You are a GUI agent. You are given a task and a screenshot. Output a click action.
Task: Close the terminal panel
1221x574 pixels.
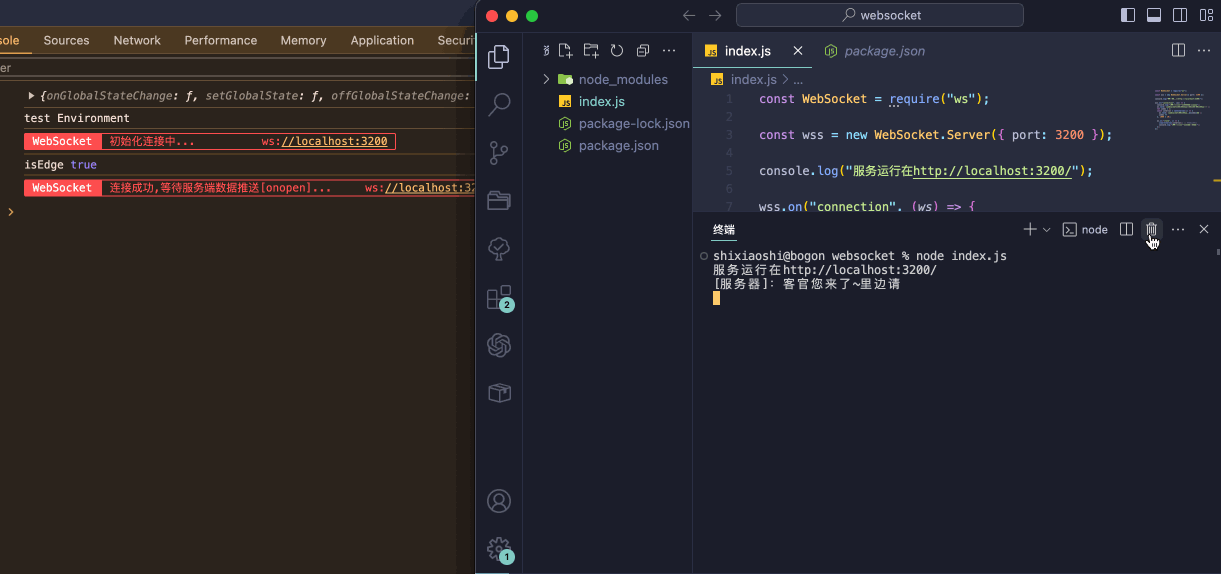(x=1204, y=229)
